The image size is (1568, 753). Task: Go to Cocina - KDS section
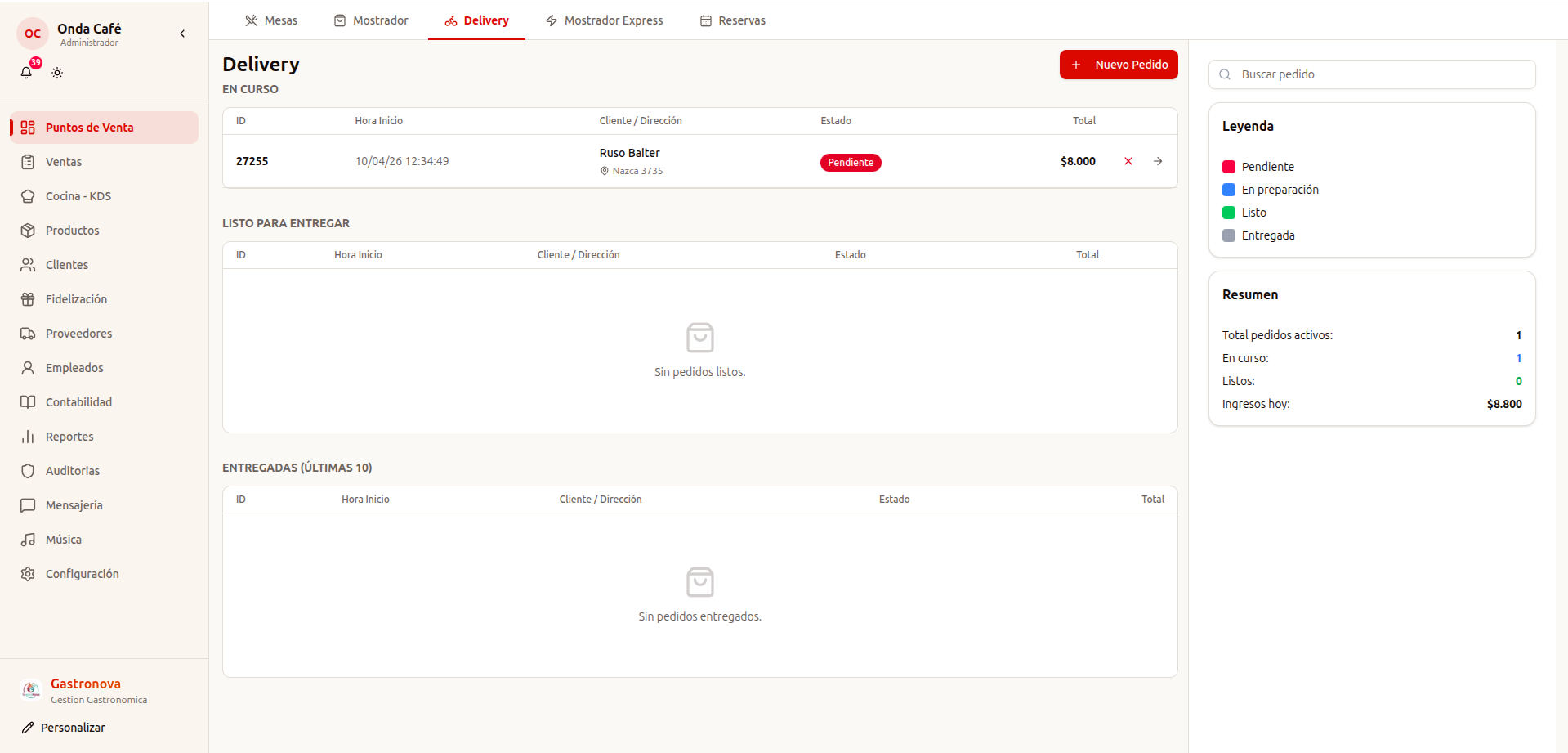point(104,196)
